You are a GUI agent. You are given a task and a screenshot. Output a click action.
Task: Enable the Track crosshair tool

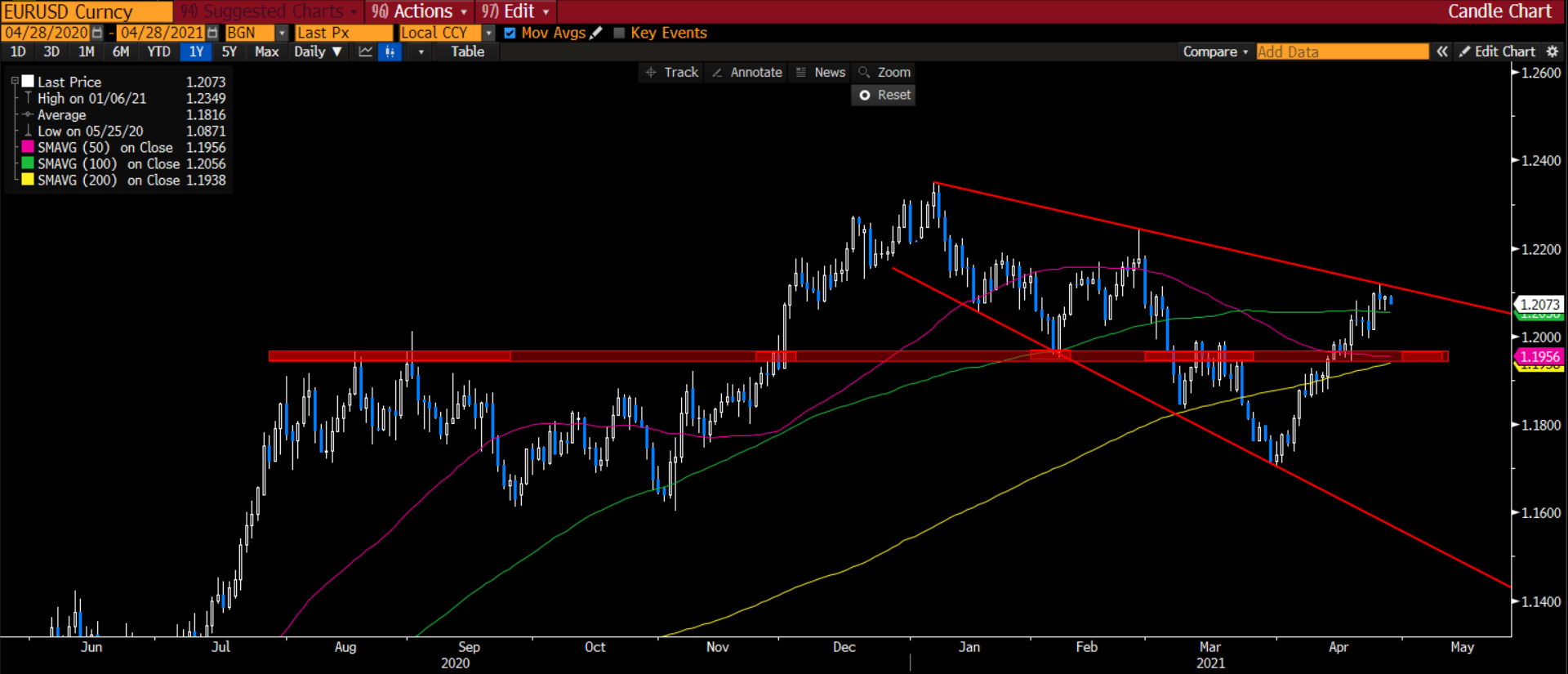tap(672, 72)
